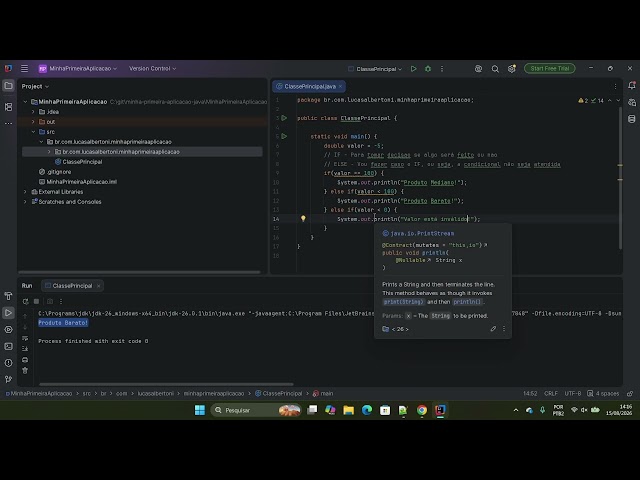Open the AI Assistant swirl icon in the title bar
The width and height of the screenshot is (640, 480).
[478, 69]
